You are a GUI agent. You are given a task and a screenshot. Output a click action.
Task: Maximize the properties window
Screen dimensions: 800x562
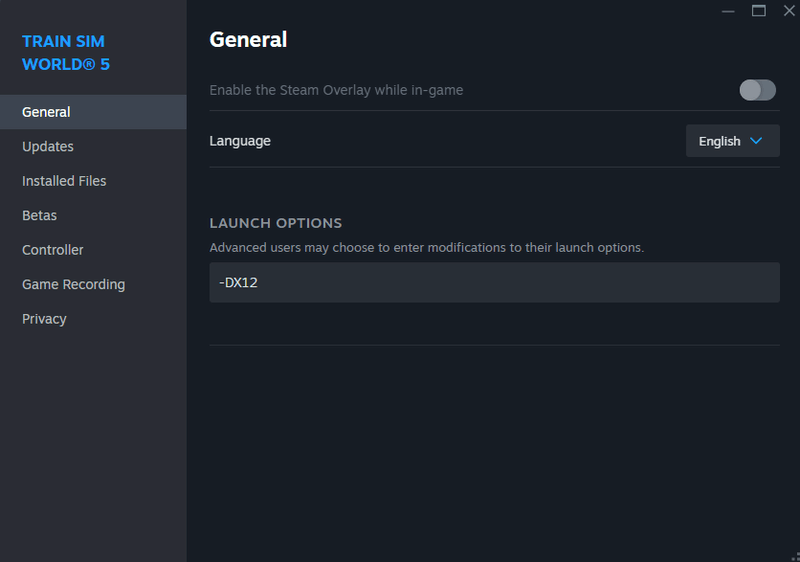759,11
